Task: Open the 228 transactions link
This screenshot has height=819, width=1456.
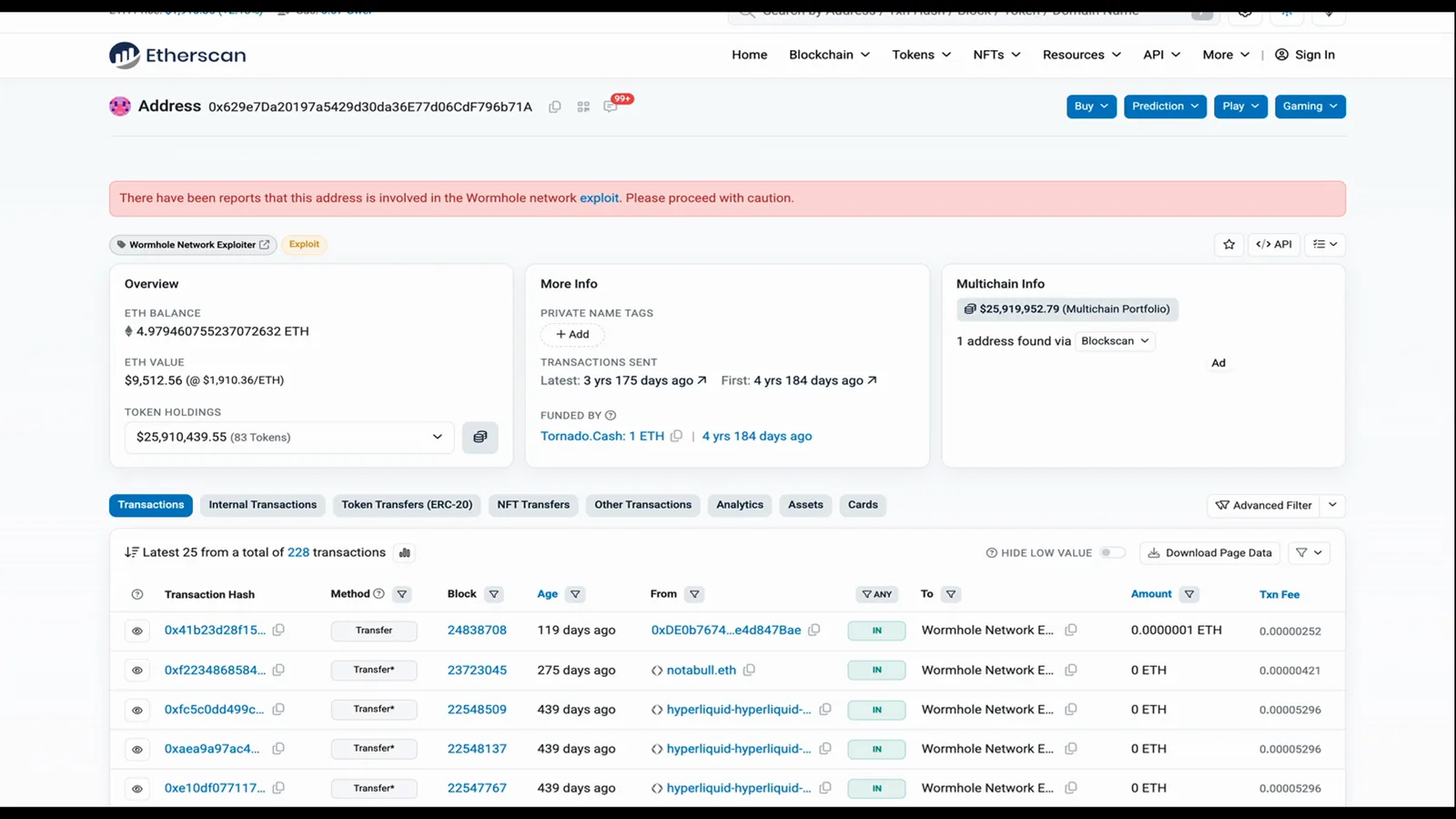Action: pyautogui.click(x=298, y=552)
